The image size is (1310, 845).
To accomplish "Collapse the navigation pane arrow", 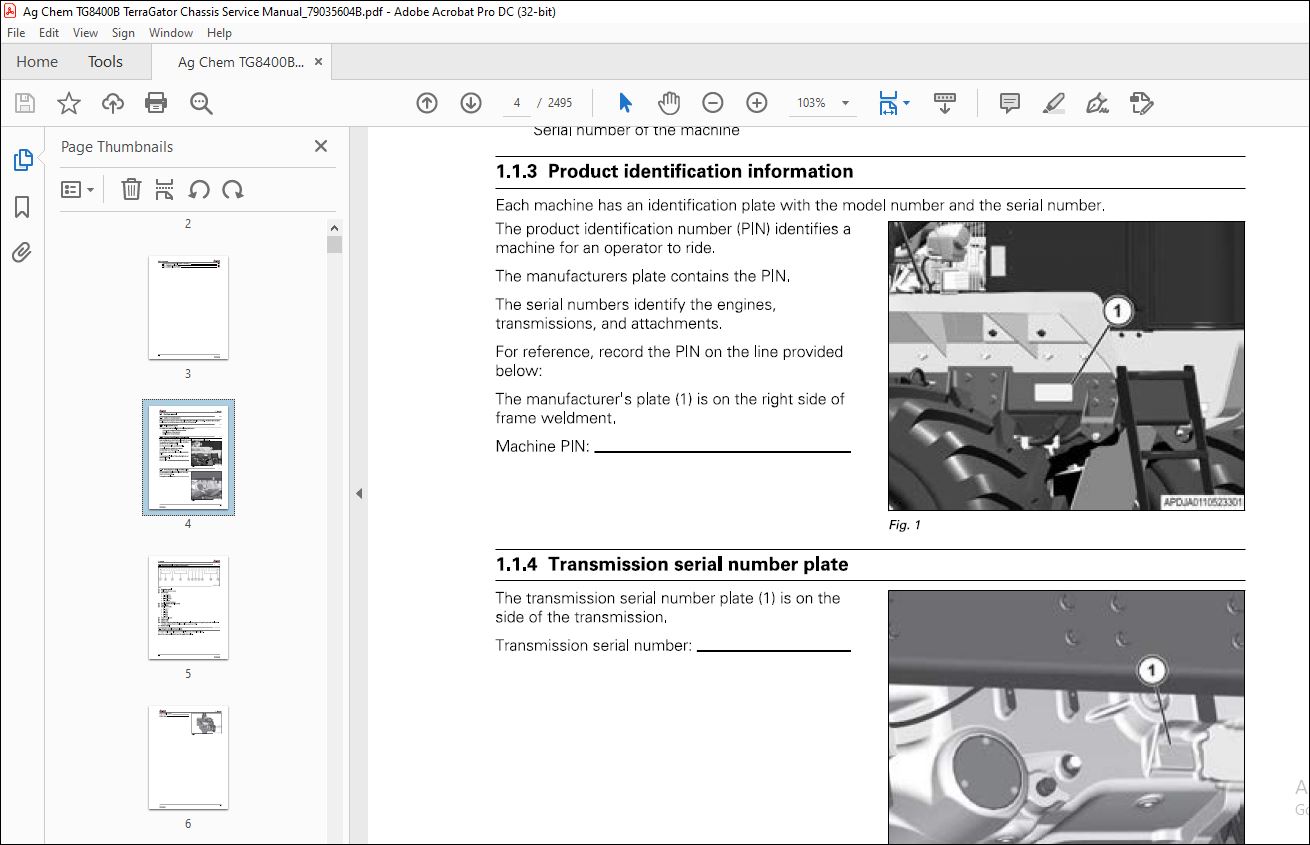I will 359,493.
